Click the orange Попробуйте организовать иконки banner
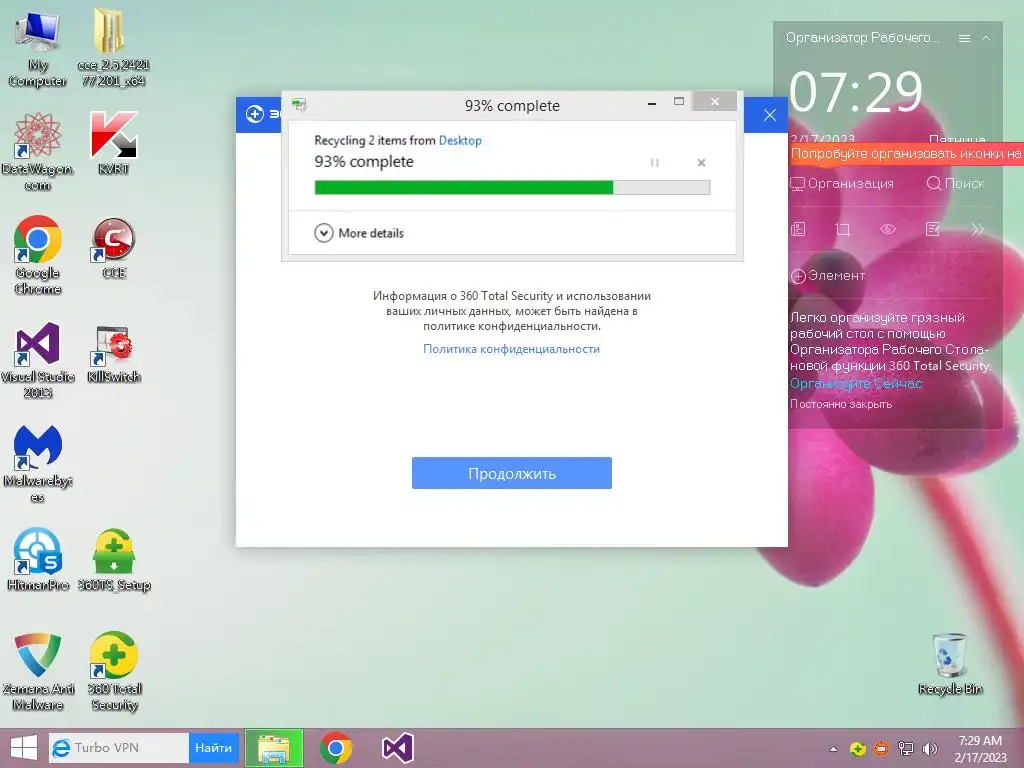This screenshot has width=1024, height=768. click(x=906, y=154)
